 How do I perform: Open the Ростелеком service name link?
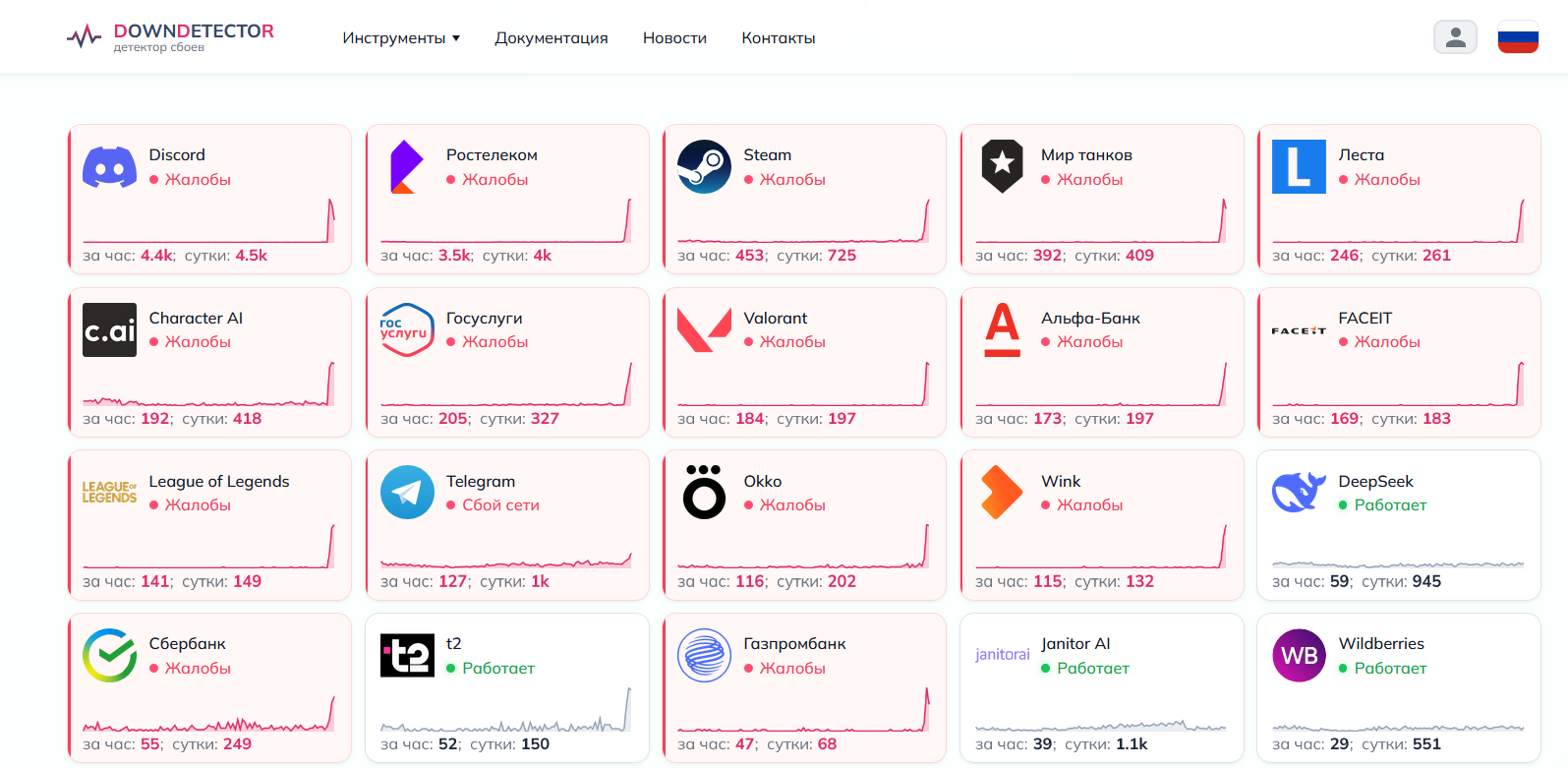click(x=492, y=155)
